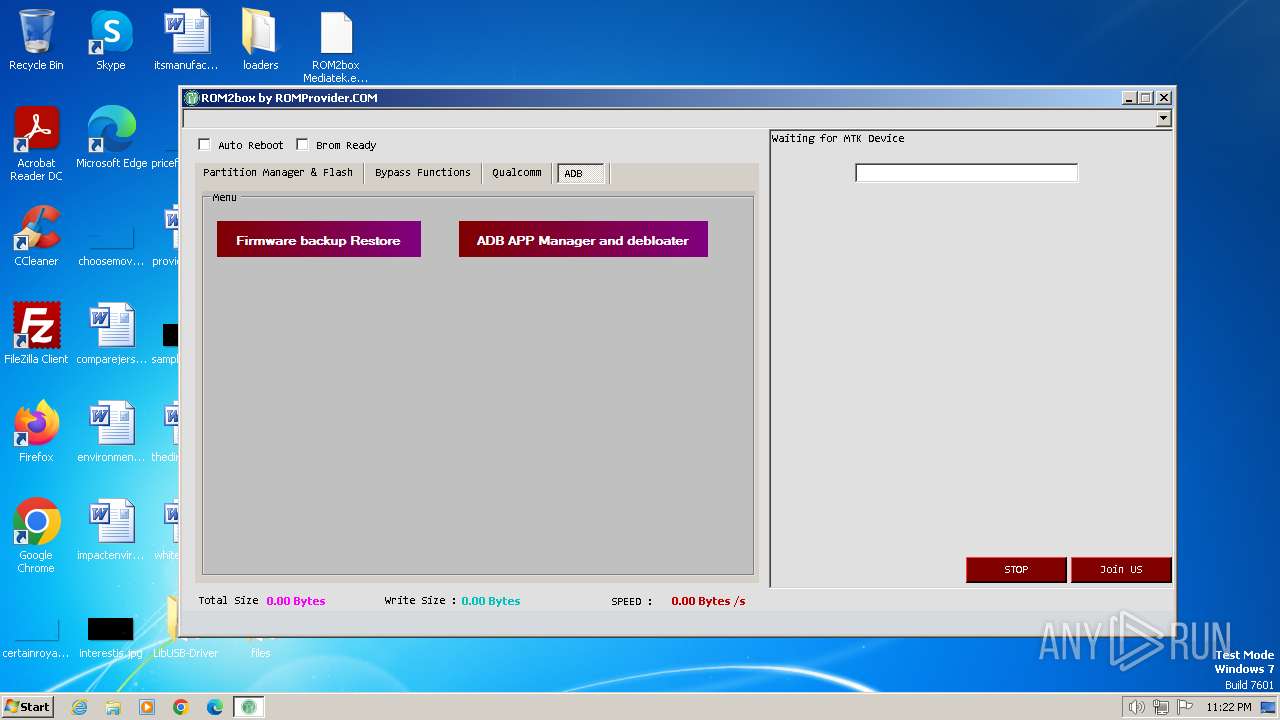The image size is (1280, 720).
Task: Click Firmware backup Restore button
Action: click(x=319, y=240)
